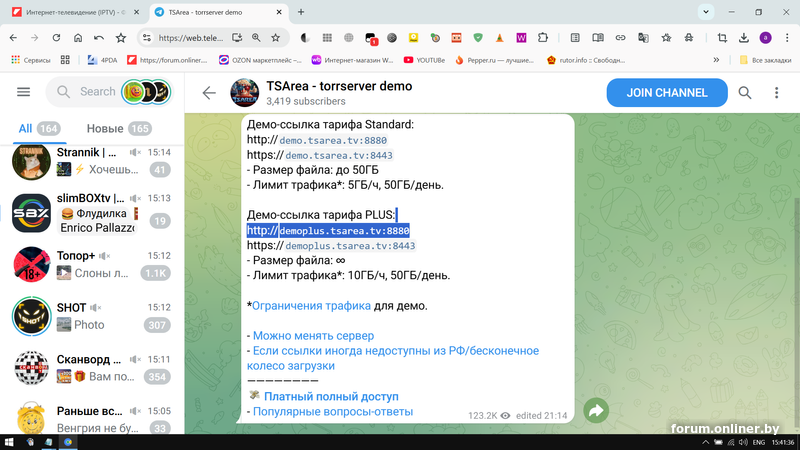
Task: Click the ENG language indicator in tray
Action: [759, 442]
